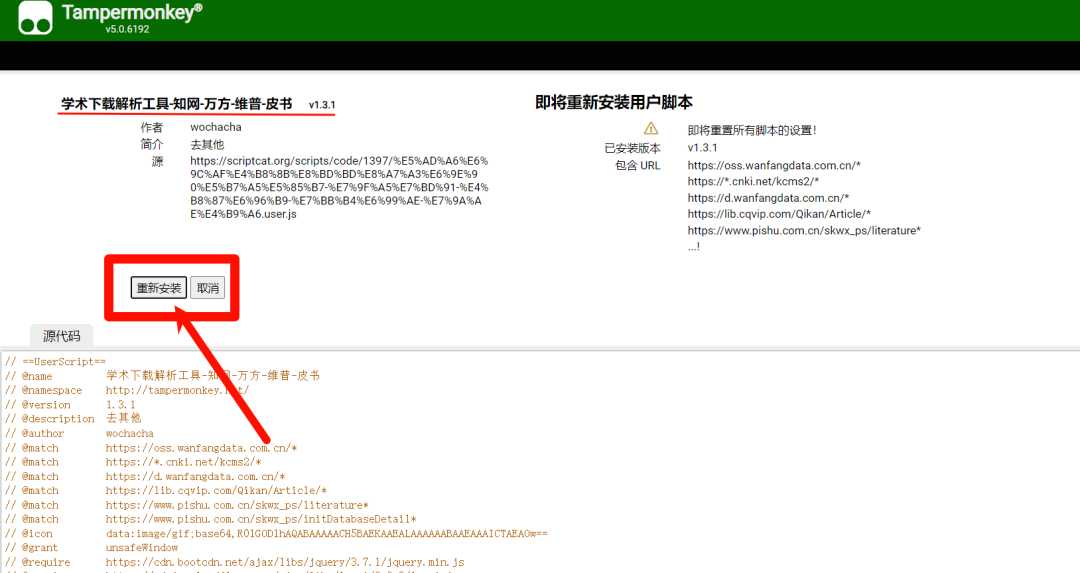1080x573 pixels.
Task: Click the 简介 value 去其他 in the header
Action: [x=207, y=145]
